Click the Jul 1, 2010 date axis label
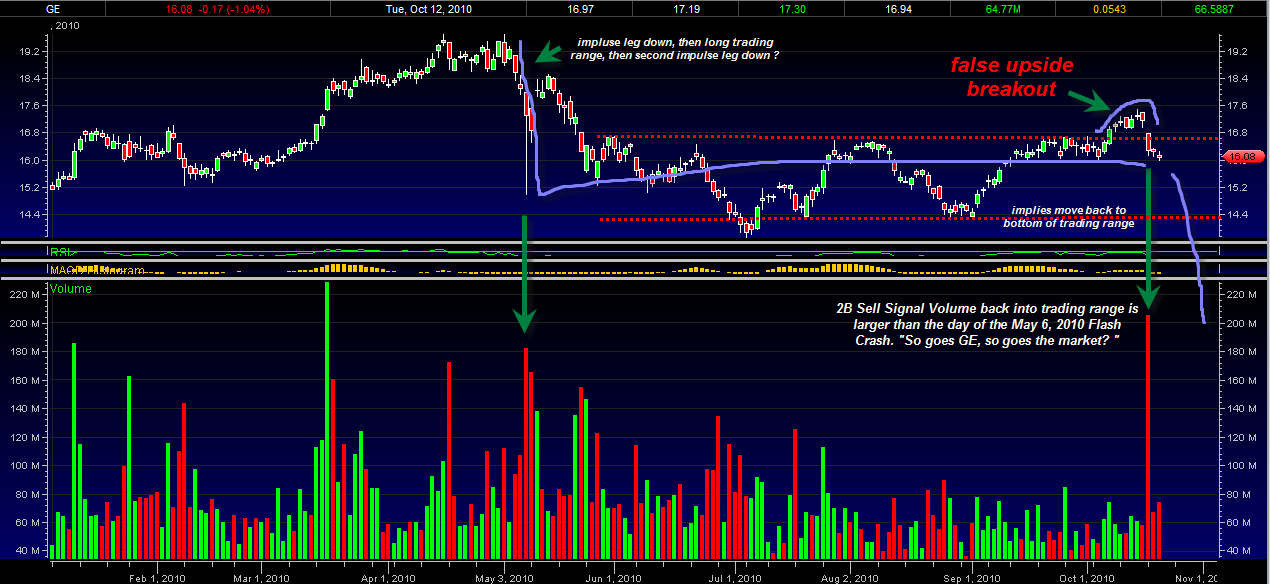The width and height of the screenshot is (1270, 584). click(733, 577)
